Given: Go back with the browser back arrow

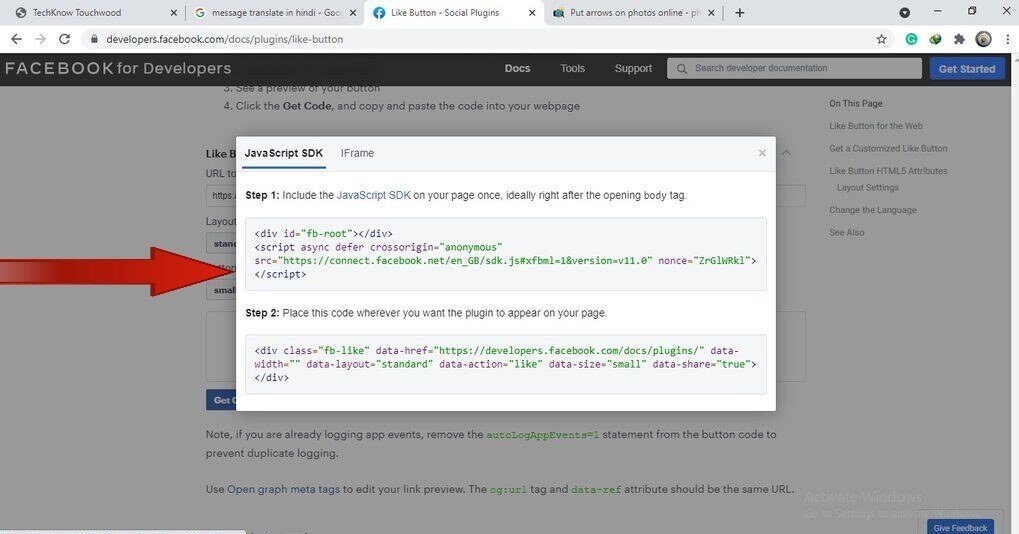Looking at the screenshot, I should [16, 39].
